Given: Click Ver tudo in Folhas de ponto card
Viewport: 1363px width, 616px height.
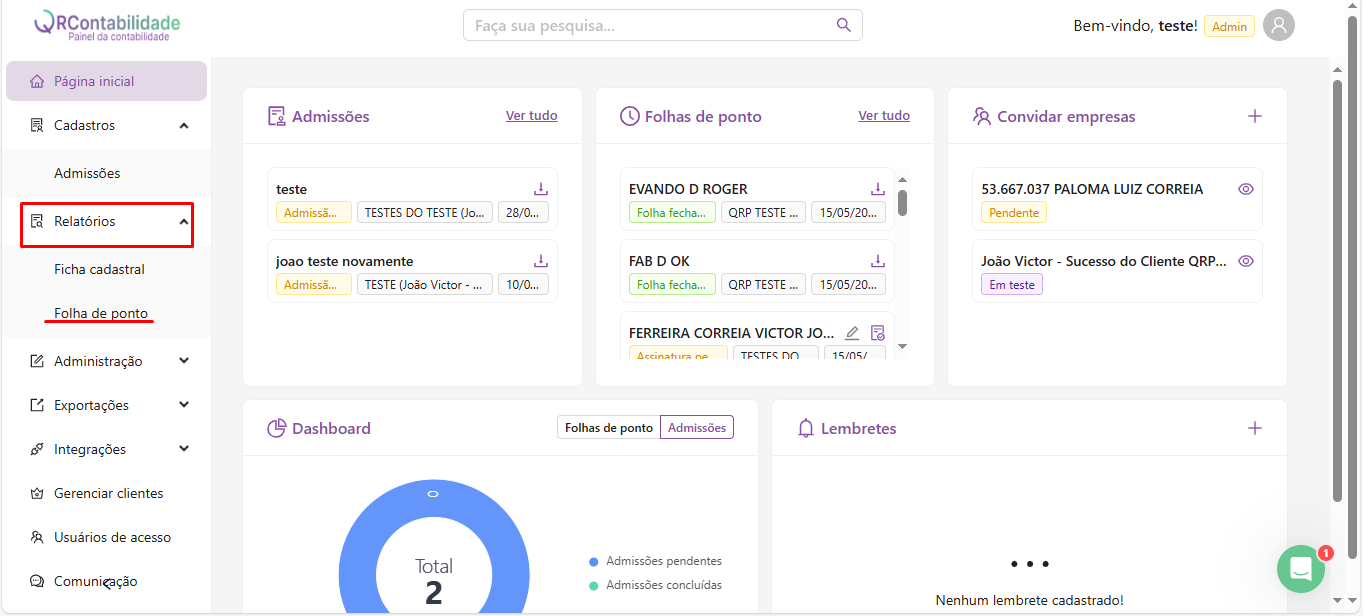Looking at the screenshot, I should 883,116.
